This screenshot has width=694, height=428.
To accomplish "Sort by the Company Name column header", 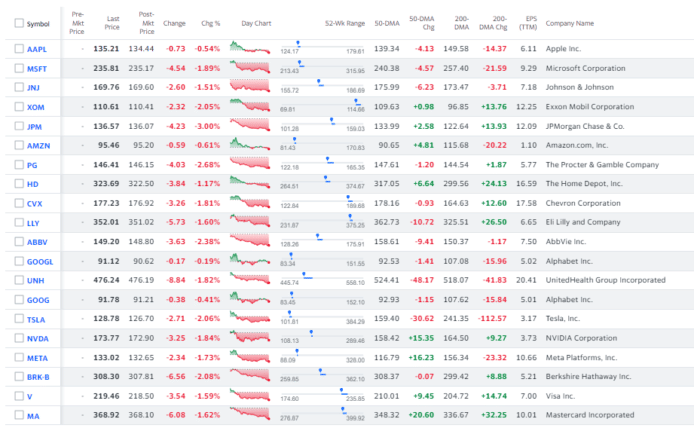I will [x=570, y=23].
